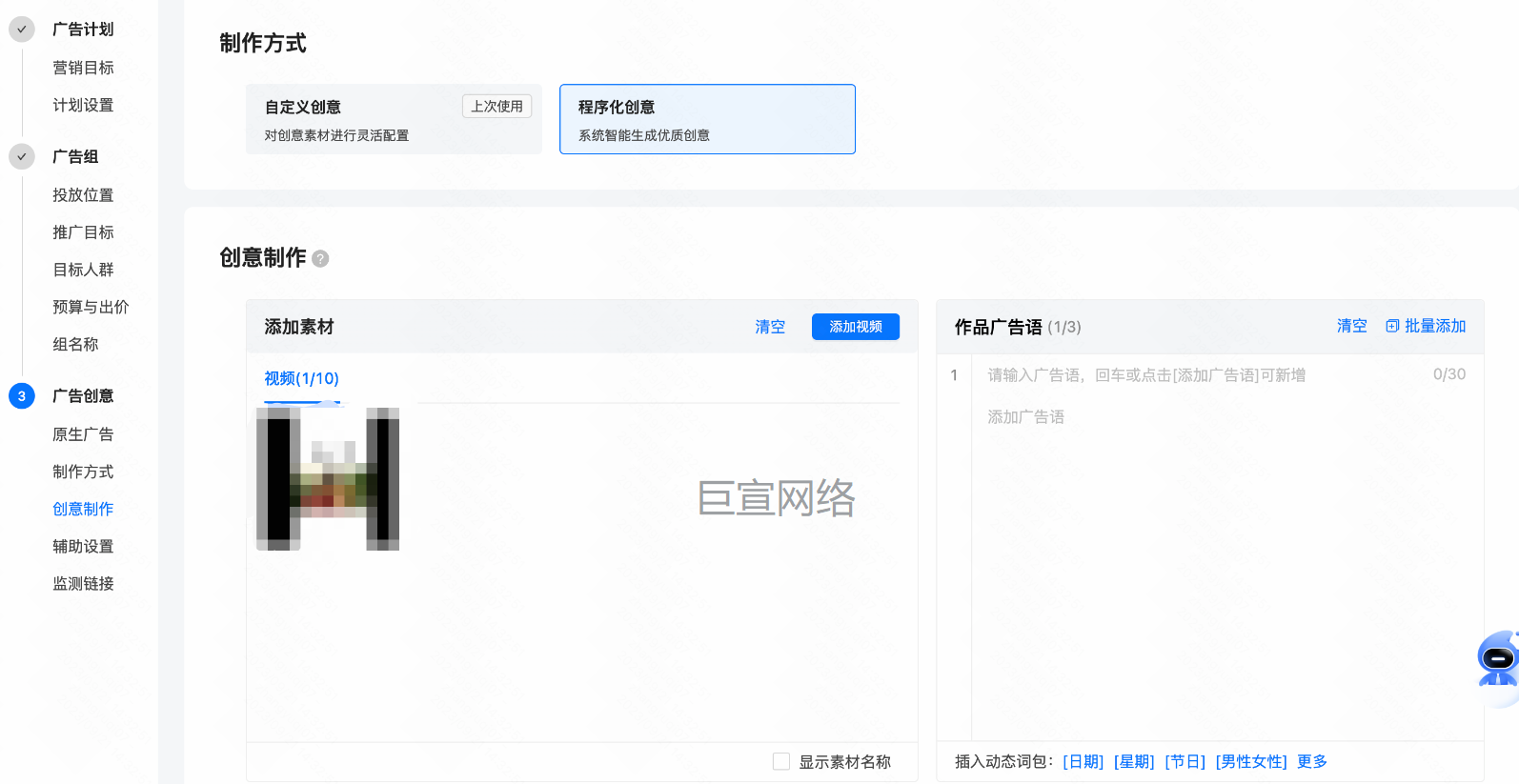Screen dimensions: 1519x784
Task: Select the 自定义创意 creation mode
Action: pyautogui.click(x=394, y=119)
